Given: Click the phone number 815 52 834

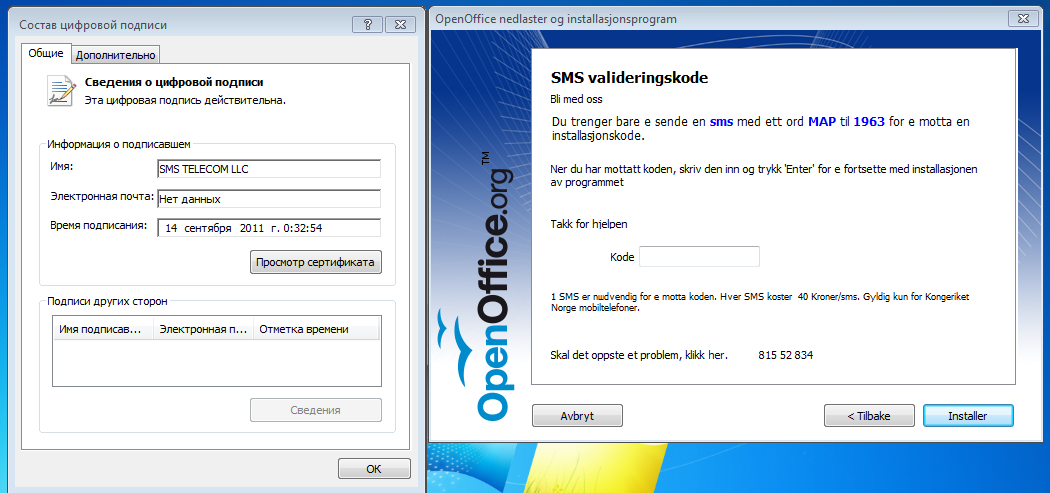Looking at the screenshot, I should coord(785,355).
